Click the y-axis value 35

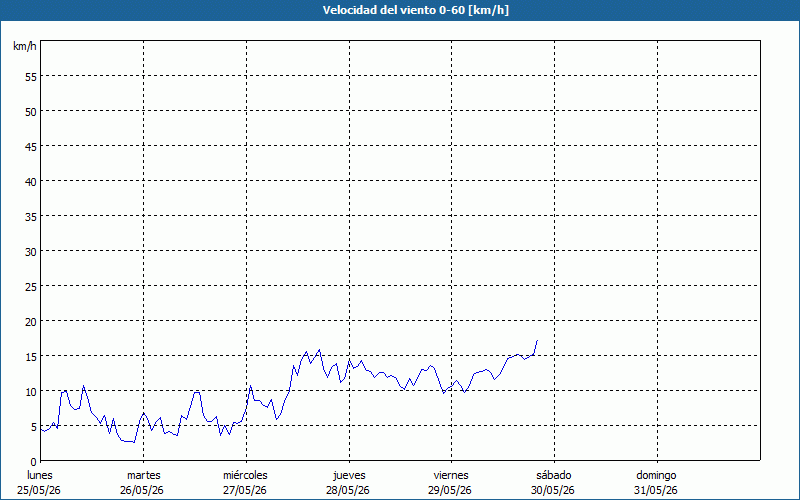pos(31,217)
